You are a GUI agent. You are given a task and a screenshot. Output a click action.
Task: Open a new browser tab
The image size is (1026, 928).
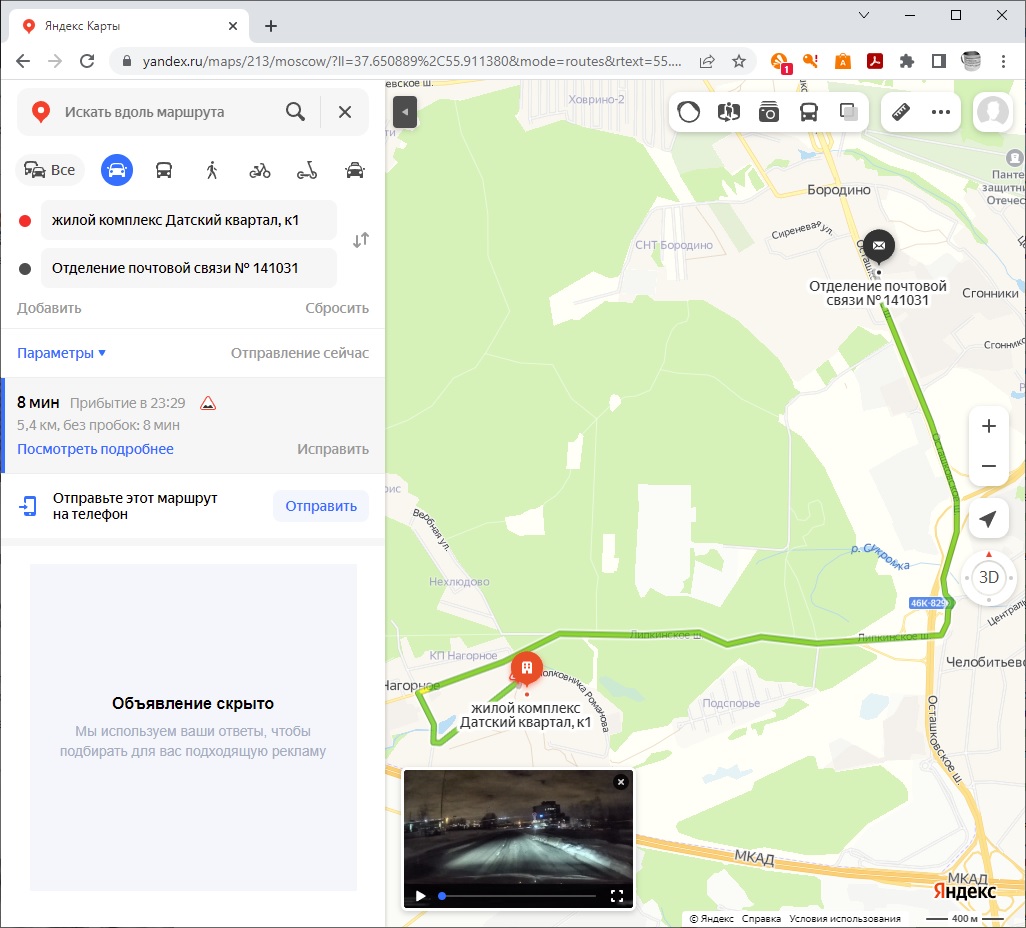(271, 26)
